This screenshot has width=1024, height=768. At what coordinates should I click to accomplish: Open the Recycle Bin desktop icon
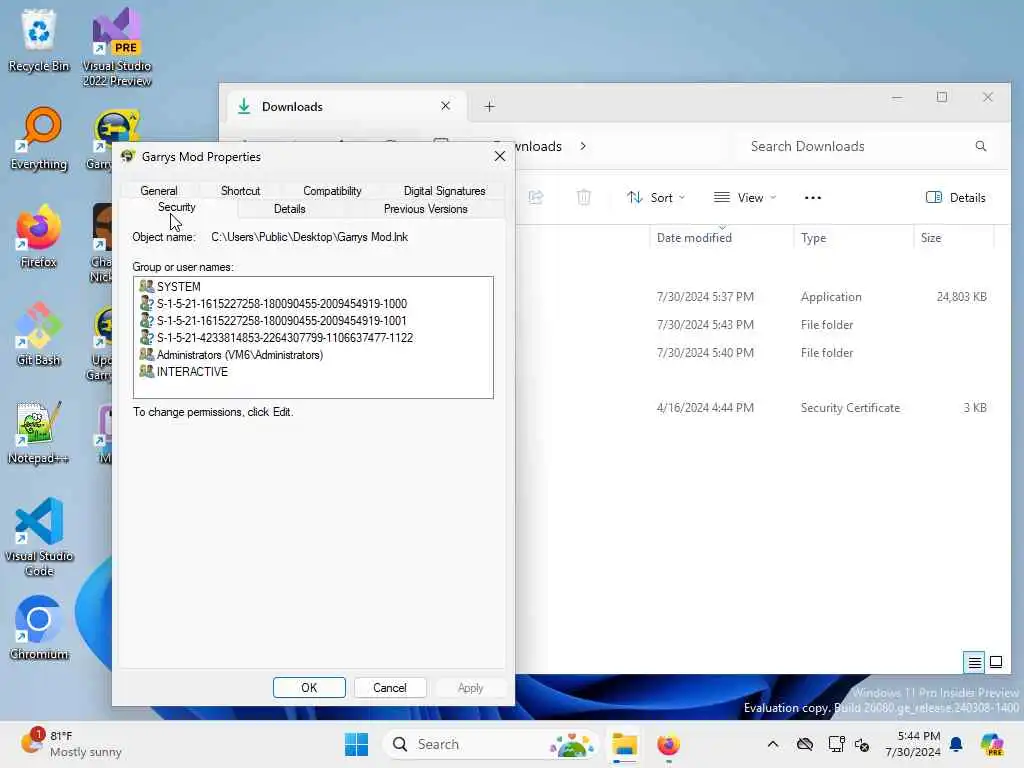click(x=39, y=39)
